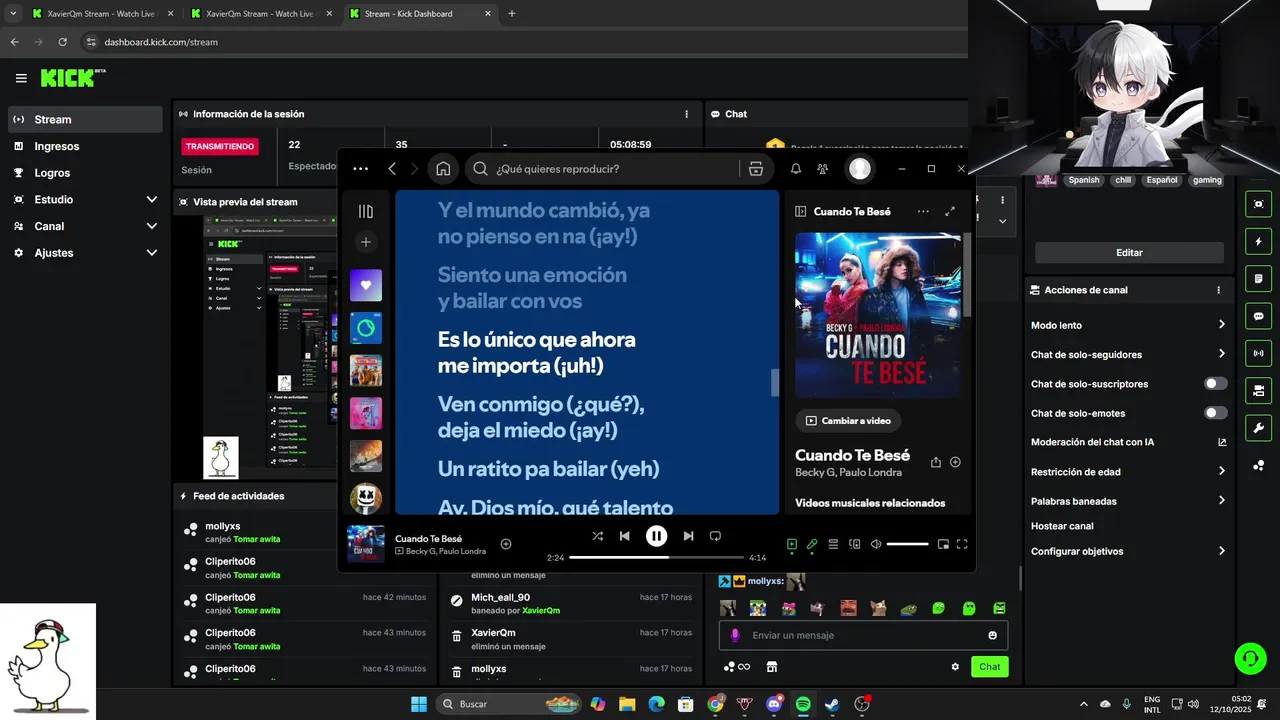Viewport: 1280px width, 720px height.
Task: Open the Spotify queue icon
Action: pos(833,544)
